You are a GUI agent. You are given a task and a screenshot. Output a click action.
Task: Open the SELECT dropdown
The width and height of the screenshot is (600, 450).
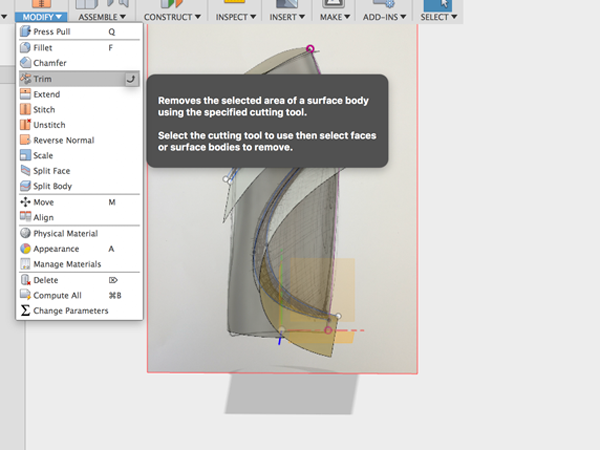(x=439, y=17)
